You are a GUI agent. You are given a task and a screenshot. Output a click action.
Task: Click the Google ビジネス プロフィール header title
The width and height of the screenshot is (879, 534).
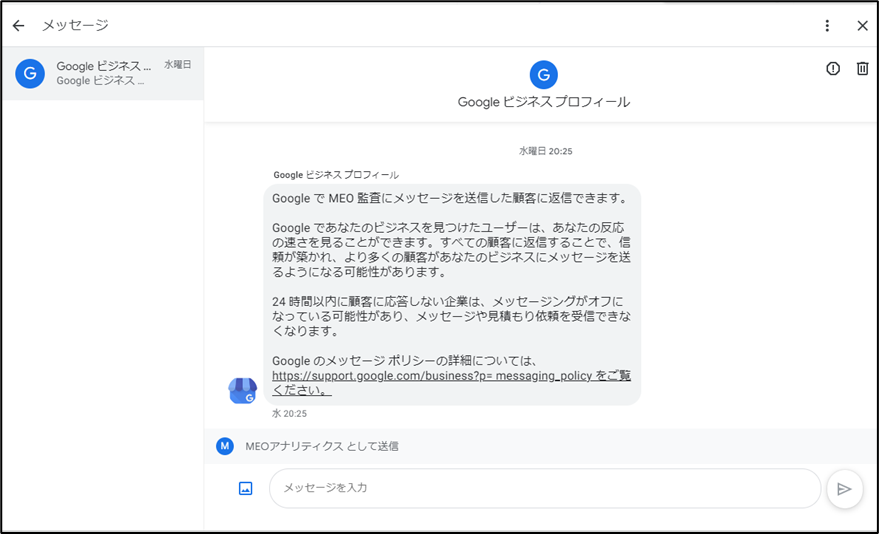(544, 102)
